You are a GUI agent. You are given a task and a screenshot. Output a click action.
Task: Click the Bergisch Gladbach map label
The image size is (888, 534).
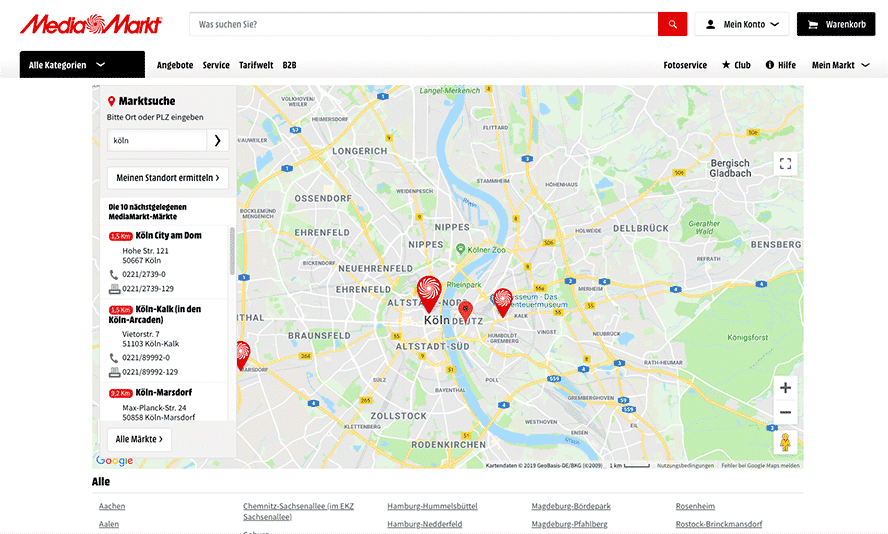[x=731, y=168]
